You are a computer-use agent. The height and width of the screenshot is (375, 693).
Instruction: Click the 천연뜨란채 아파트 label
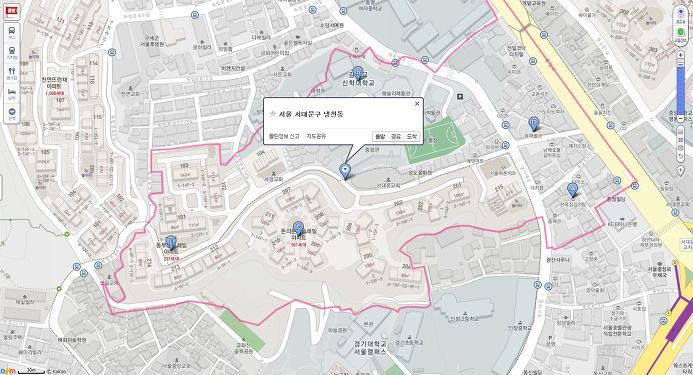click(54, 83)
